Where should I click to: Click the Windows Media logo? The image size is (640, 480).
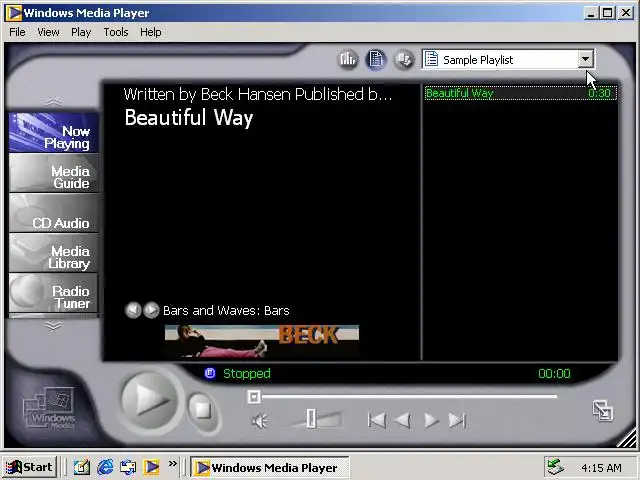click(x=49, y=407)
